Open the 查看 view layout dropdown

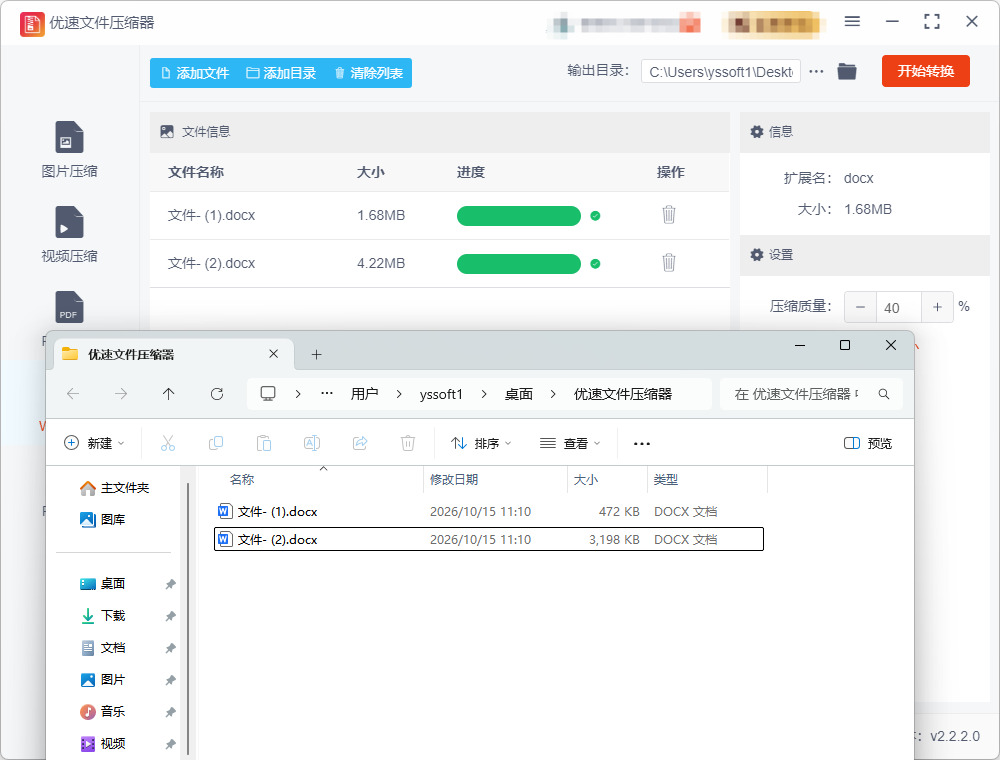570,443
